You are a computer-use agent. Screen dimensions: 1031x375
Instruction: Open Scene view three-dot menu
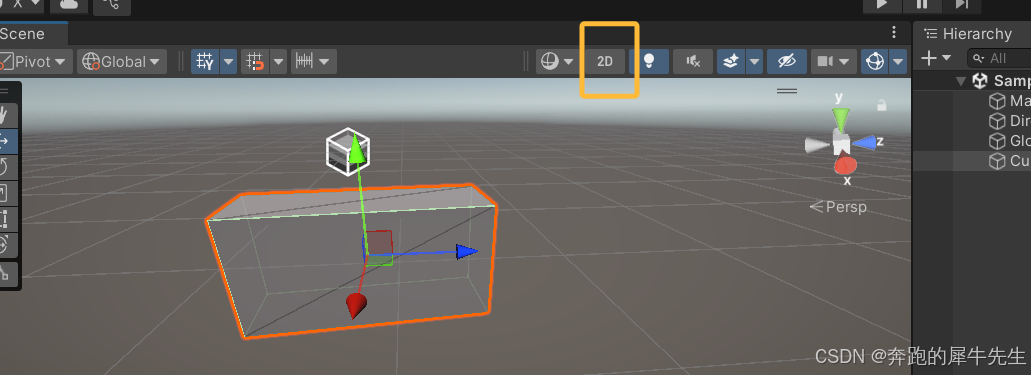pos(894,32)
